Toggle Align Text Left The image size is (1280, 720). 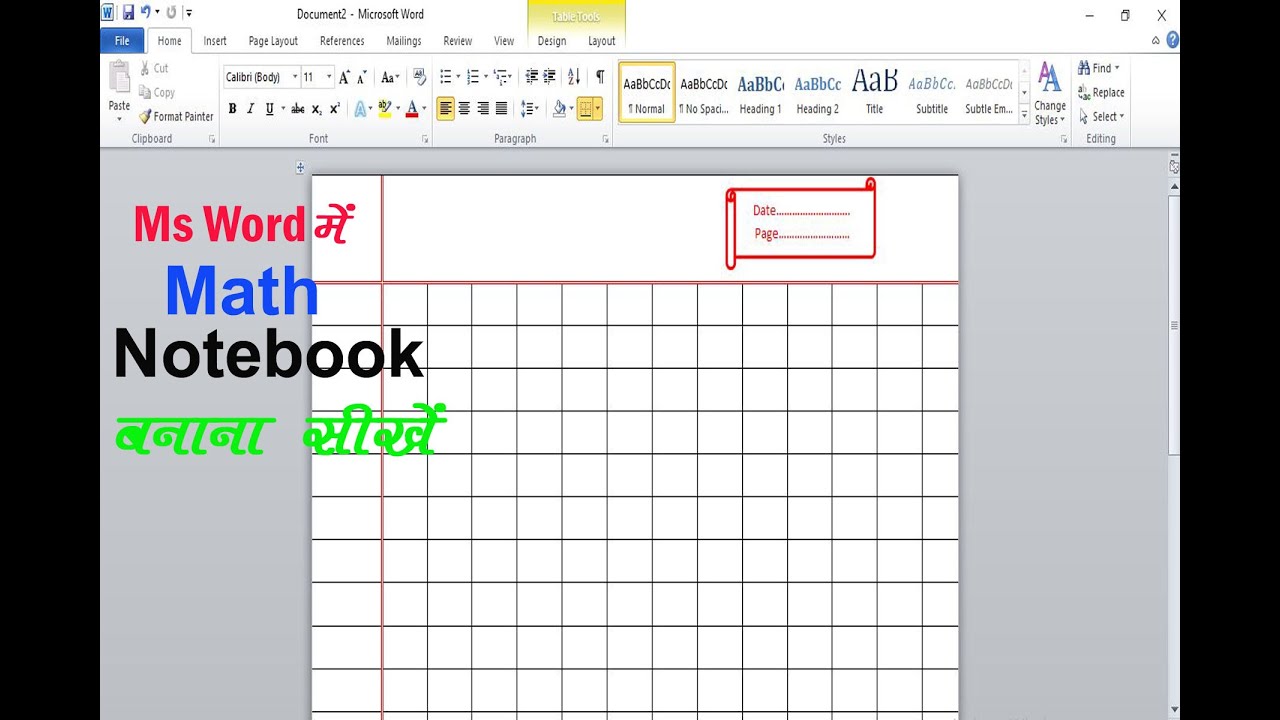(446, 109)
